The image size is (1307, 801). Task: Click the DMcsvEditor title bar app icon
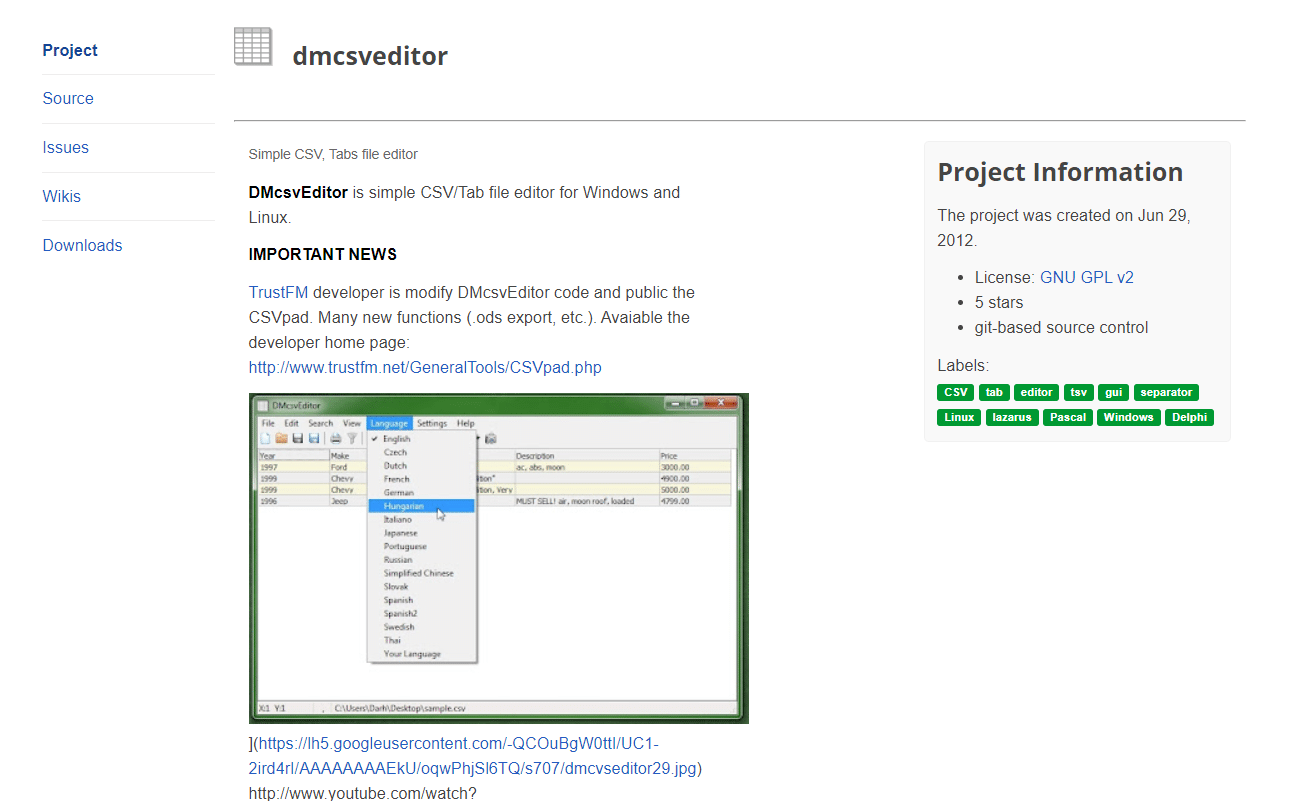pyautogui.click(x=263, y=406)
